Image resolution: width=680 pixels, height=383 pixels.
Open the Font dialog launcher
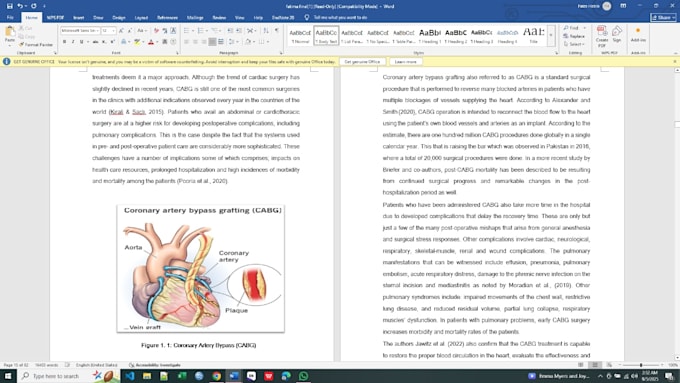177,53
